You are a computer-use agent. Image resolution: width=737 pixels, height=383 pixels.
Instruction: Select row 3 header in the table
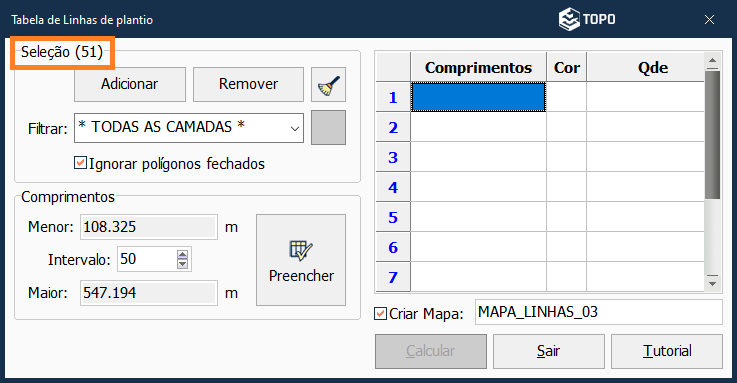coord(393,157)
